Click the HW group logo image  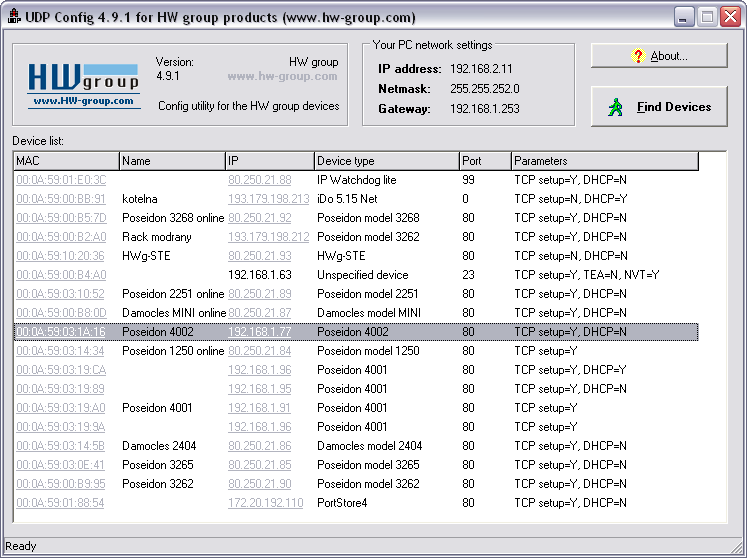[x=84, y=86]
